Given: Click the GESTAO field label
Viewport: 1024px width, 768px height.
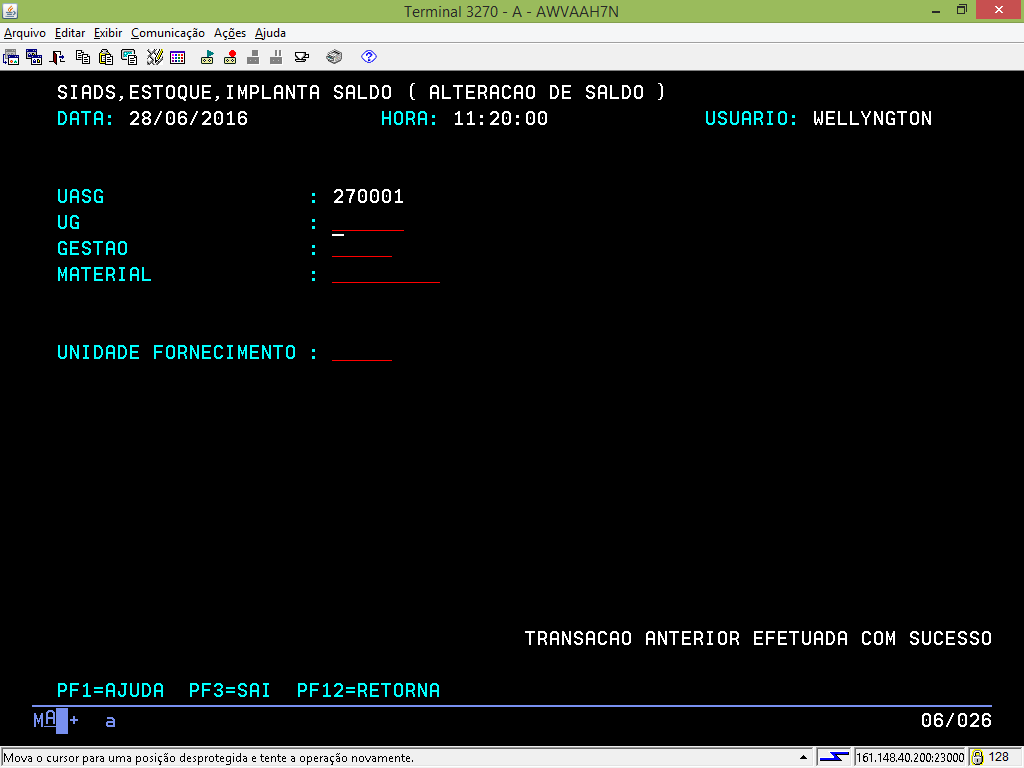Looking at the screenshot, I should point(92,249).
